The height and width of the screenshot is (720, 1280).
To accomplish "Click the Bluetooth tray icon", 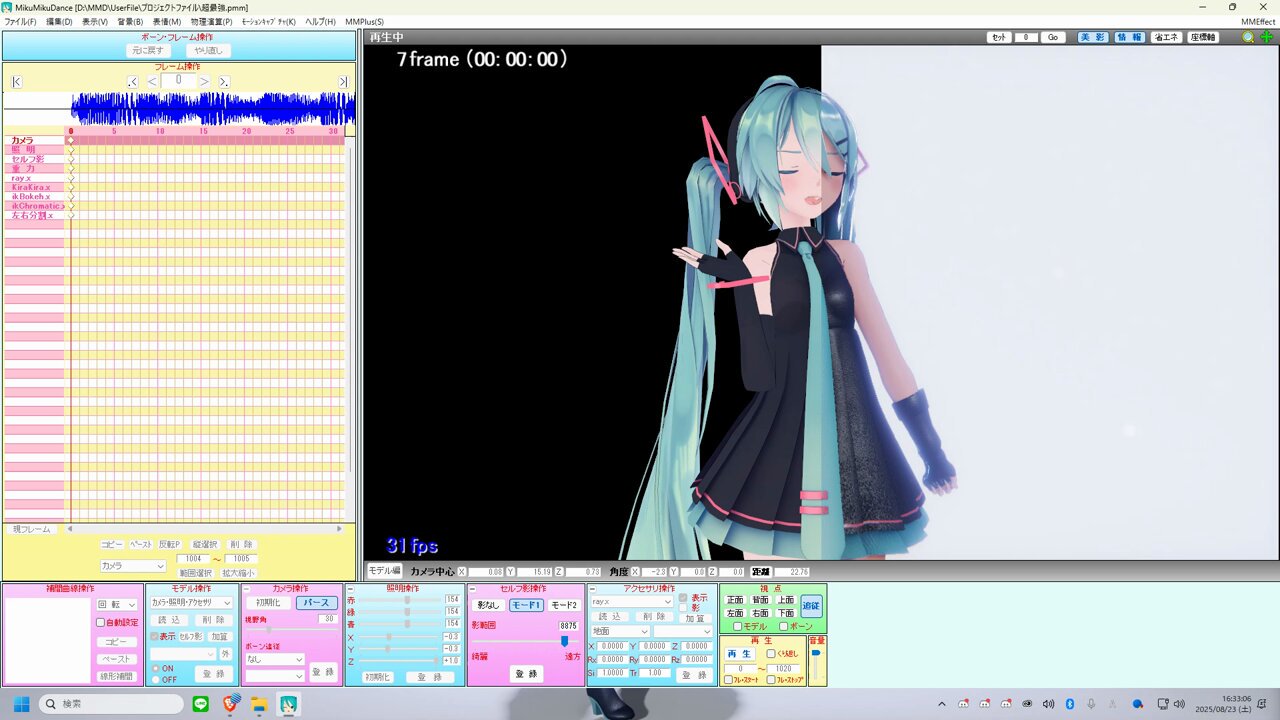I will click(1069, 704).
